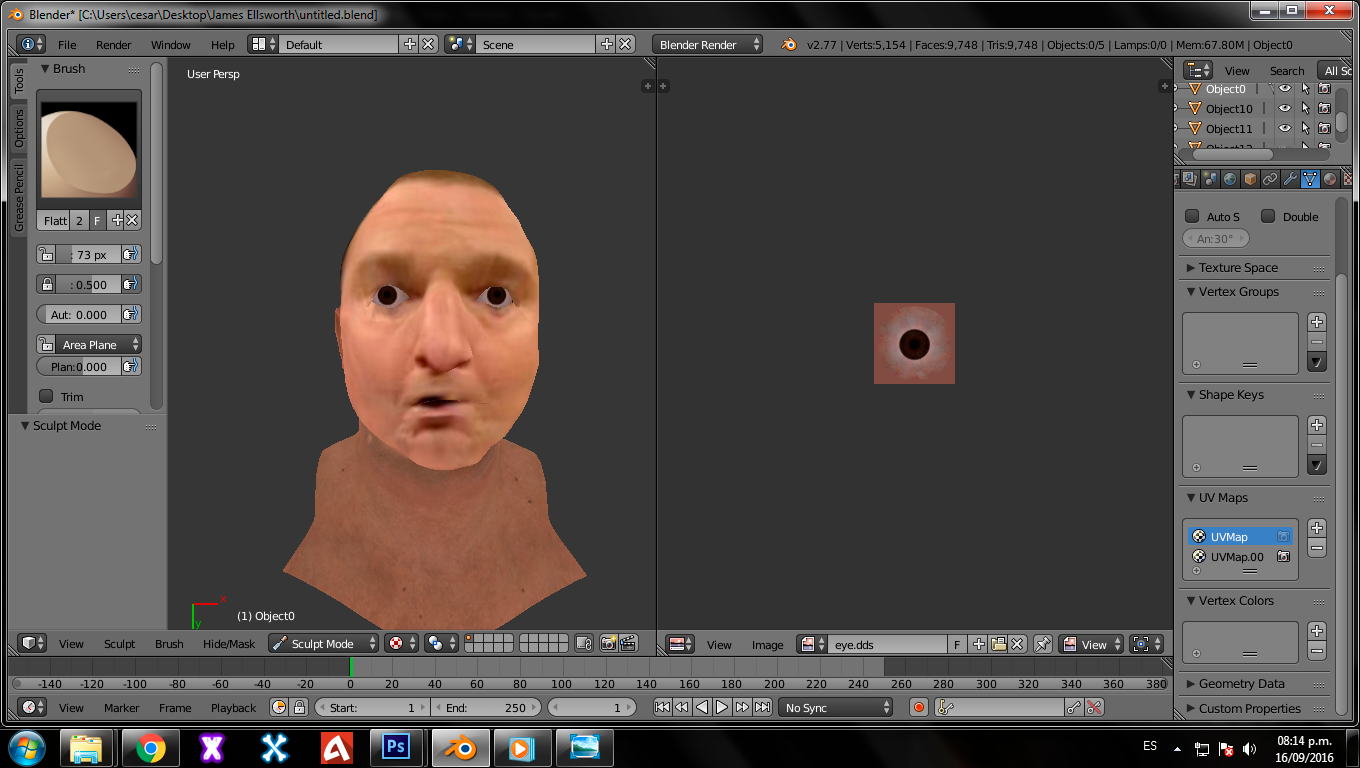Viewport: 1360px width, 768px height.
Task: Click the Blender logo in the info header
Action: [x=788, y=44]
